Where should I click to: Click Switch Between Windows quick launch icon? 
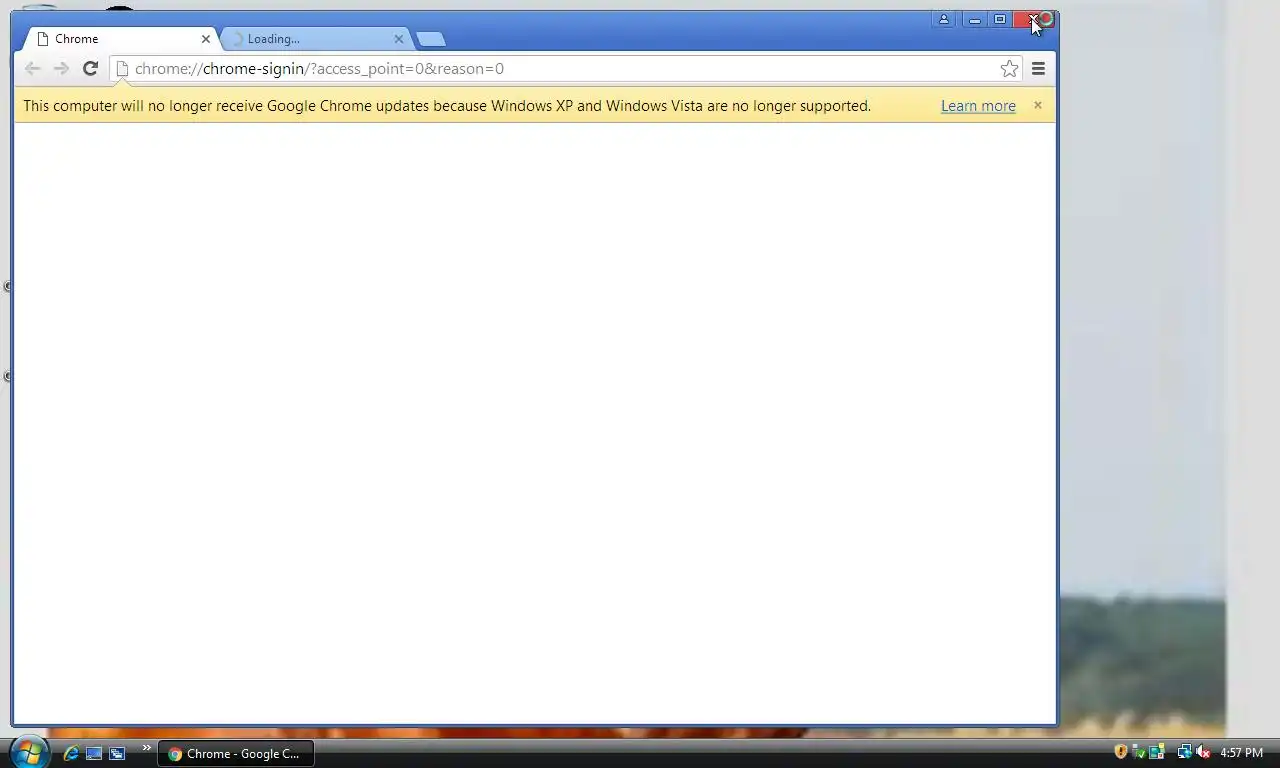pyautogui.click(x=117, y=753)
